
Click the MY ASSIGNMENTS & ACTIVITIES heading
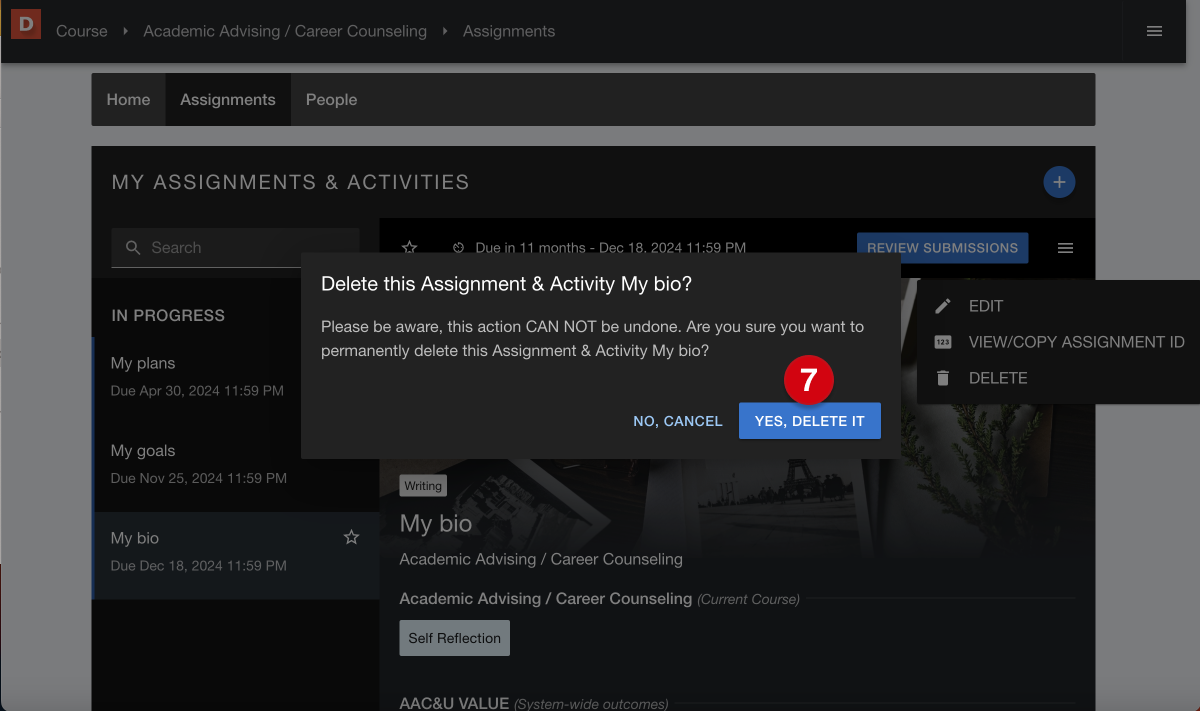pyautogui.click(x=291, y=182)
